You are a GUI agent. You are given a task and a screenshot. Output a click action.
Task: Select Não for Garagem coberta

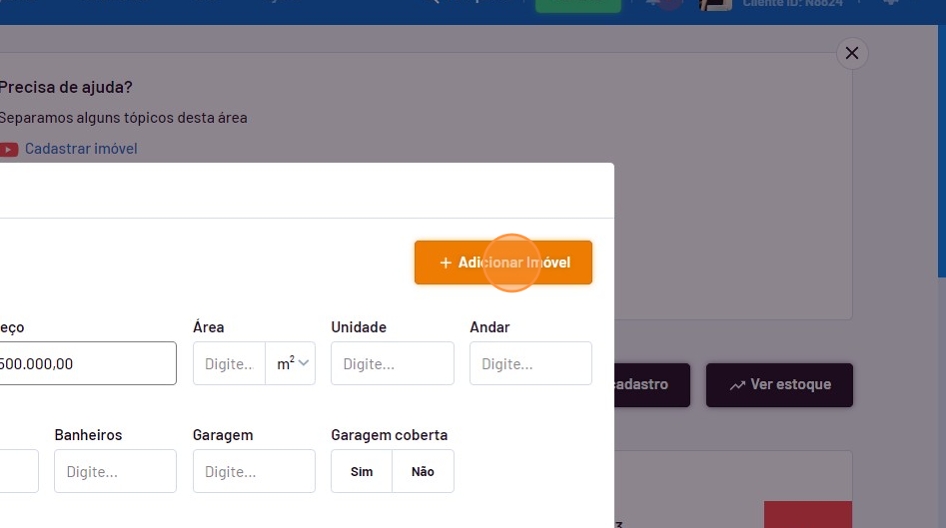click(x=423, y=471)
